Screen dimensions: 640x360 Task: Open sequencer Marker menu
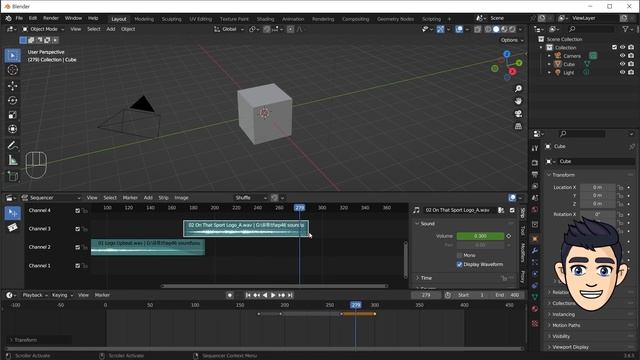point(130,198)
